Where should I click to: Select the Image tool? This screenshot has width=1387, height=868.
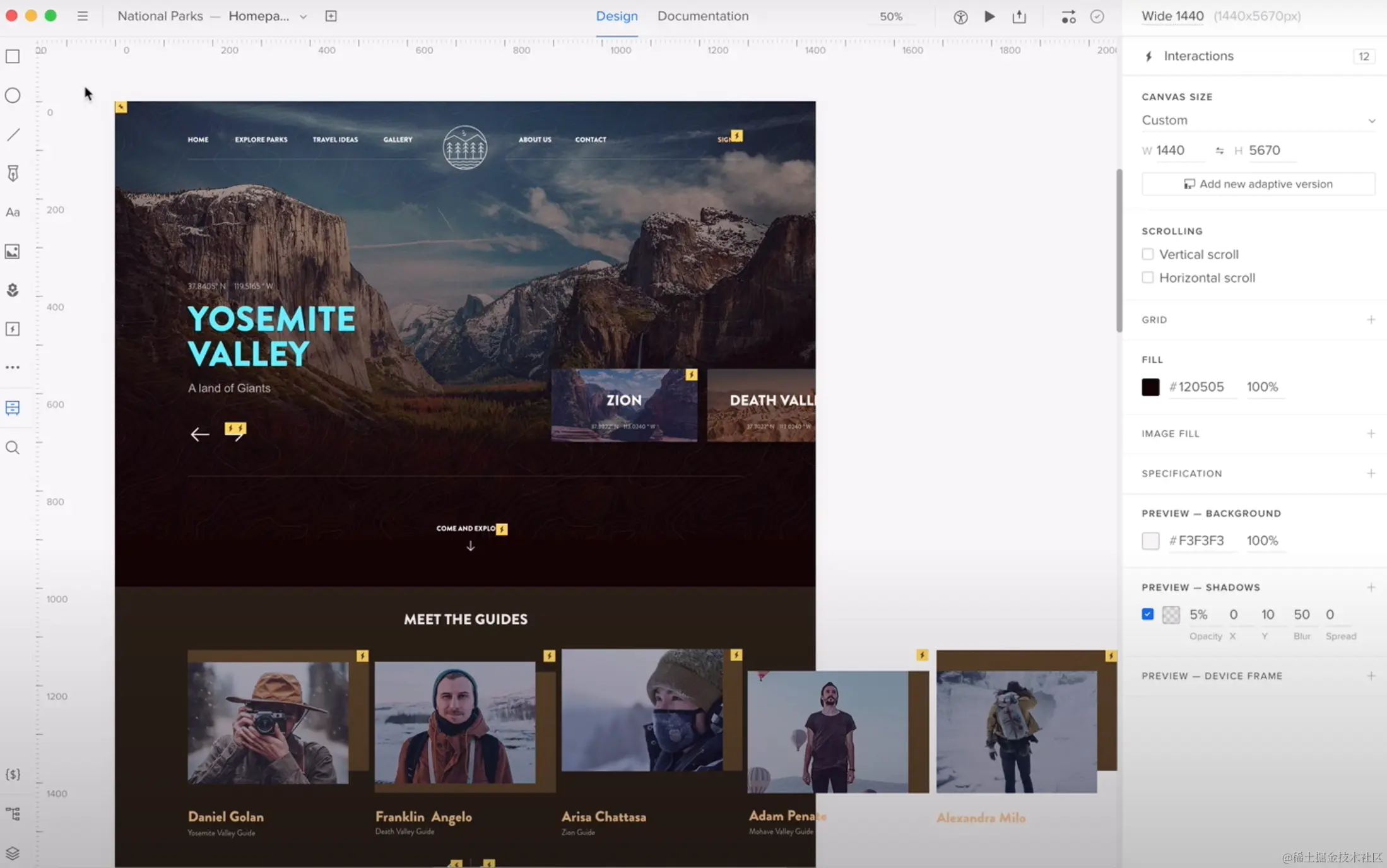[x=13, y=251]
